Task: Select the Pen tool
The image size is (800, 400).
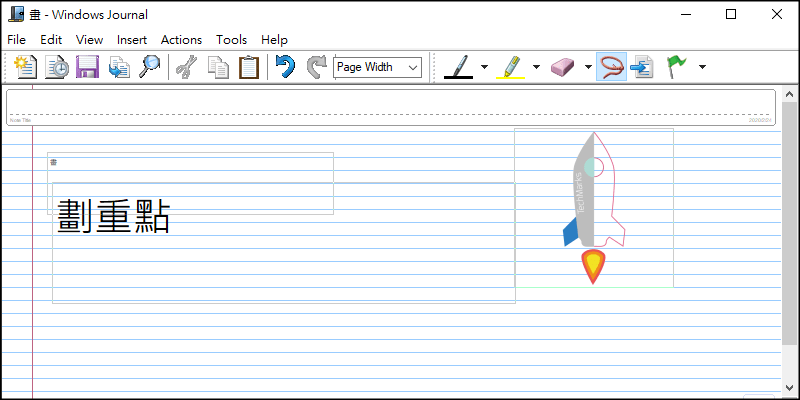Action: [x=459, y=67]
